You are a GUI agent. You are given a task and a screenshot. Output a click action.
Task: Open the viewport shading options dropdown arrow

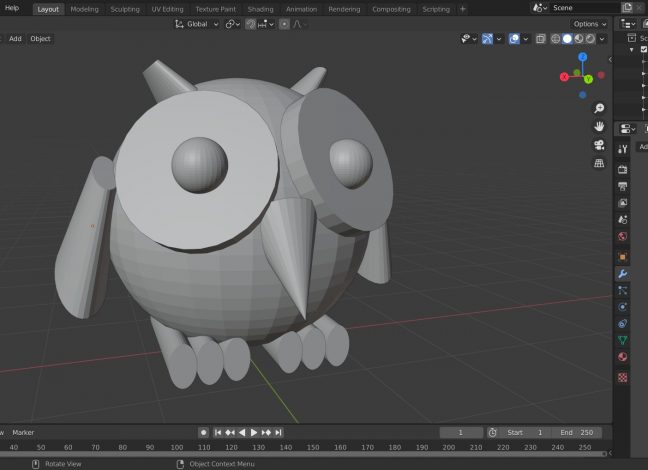[602, 39]
